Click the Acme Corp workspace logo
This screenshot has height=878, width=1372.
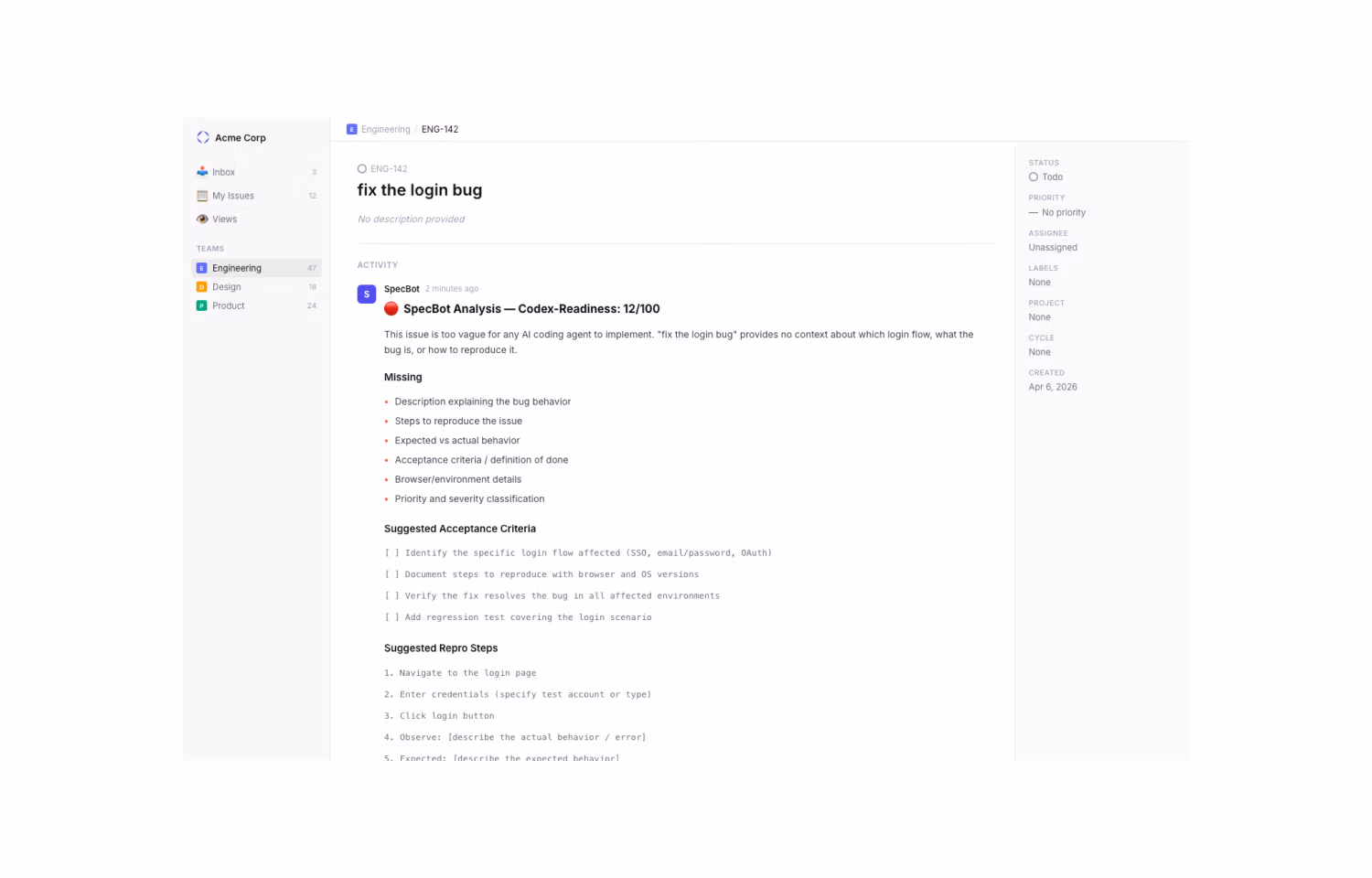(x=202, y=137)
